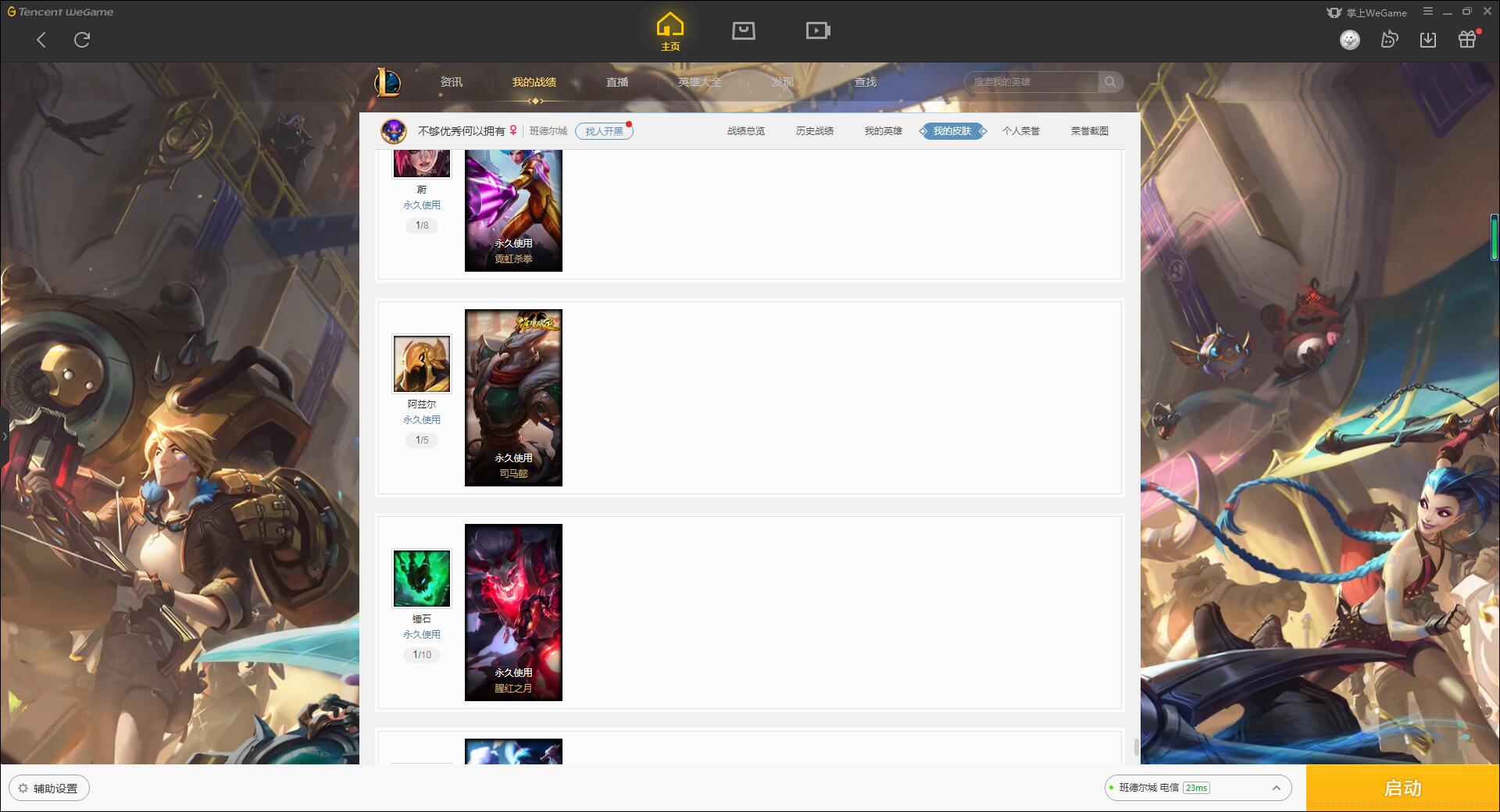Switch to the 英雄大全 tab
1500x812 pixels.
[700, 82]
